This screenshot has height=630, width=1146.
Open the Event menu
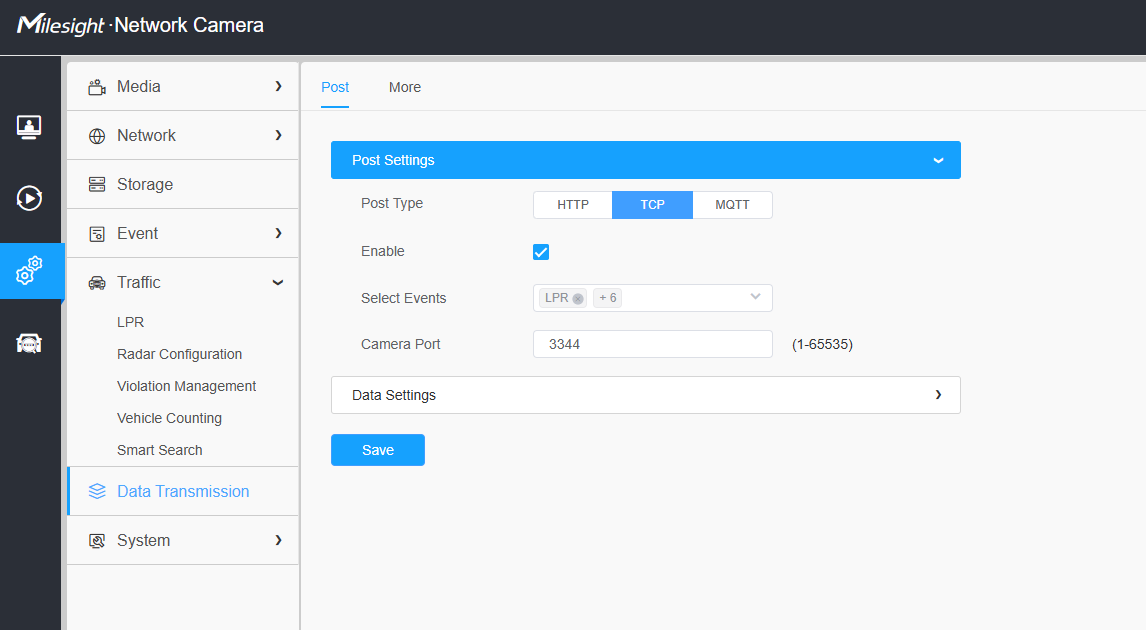click(x=183, y=233)
